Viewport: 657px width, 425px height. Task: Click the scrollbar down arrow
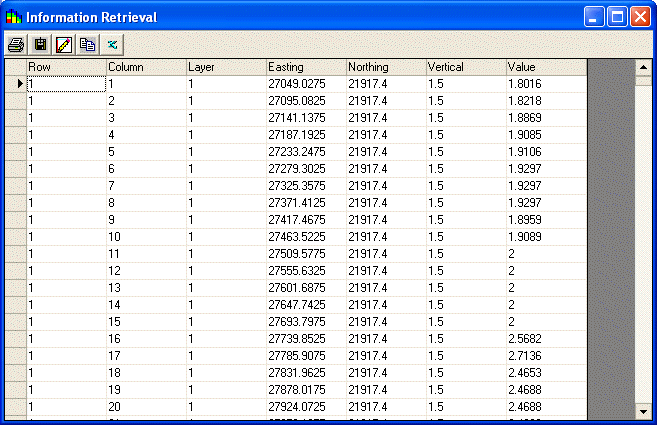[643, 412]
